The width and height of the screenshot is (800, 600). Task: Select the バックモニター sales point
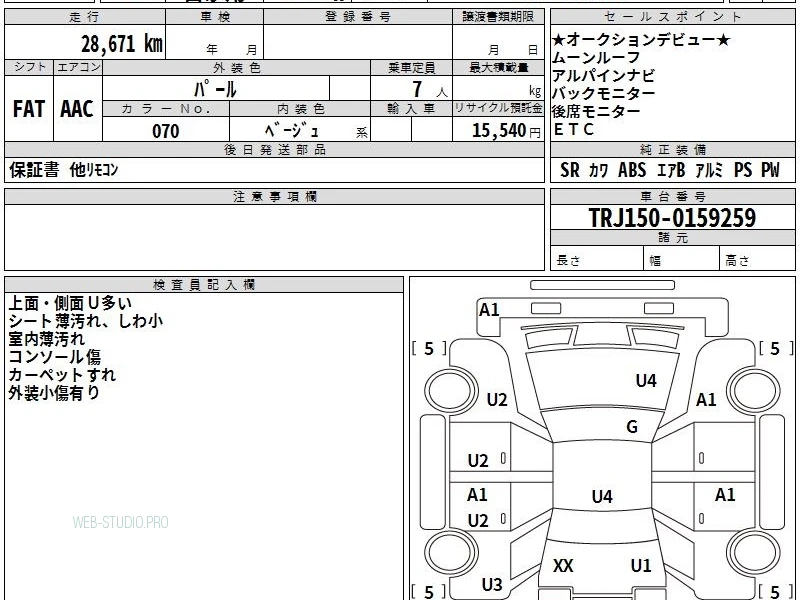pyautogui.click(x=604, y=93)
